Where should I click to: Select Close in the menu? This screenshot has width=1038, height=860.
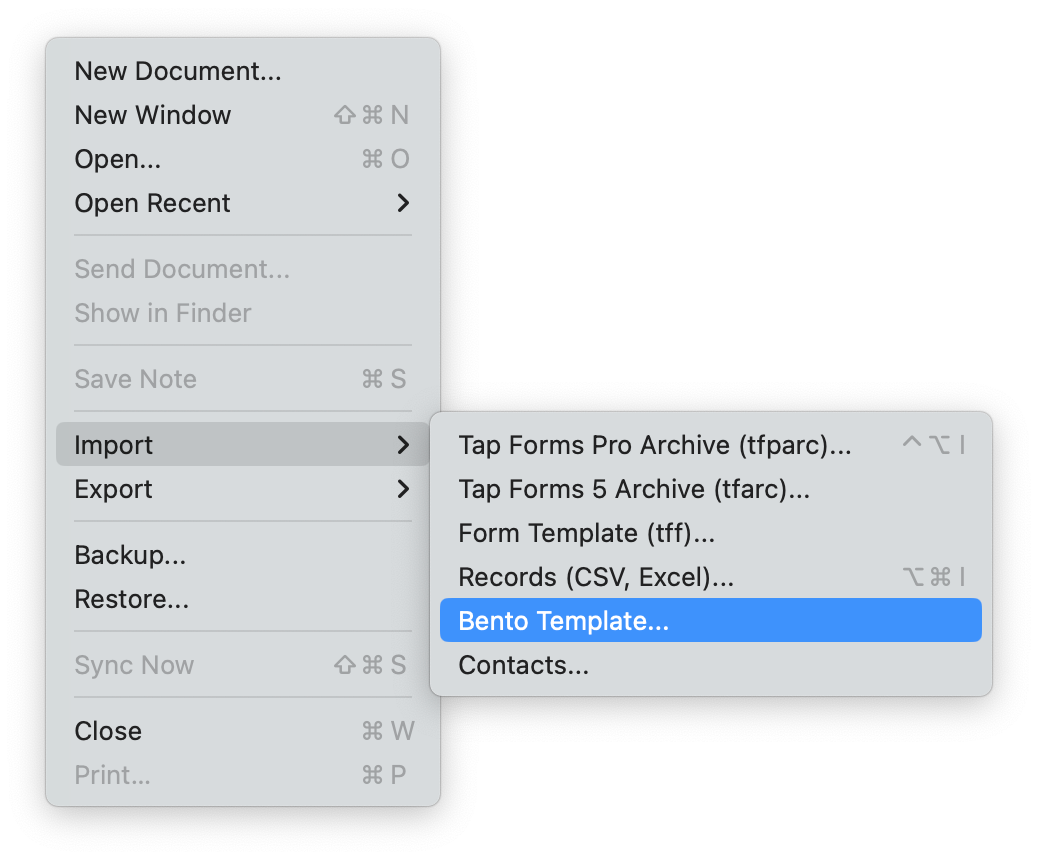point(242,731)
